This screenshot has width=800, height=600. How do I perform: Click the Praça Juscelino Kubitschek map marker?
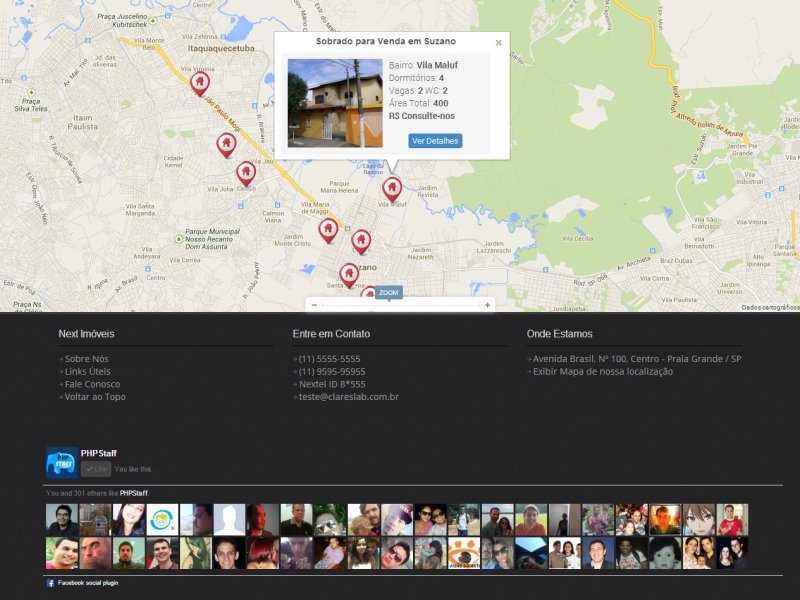153,21
